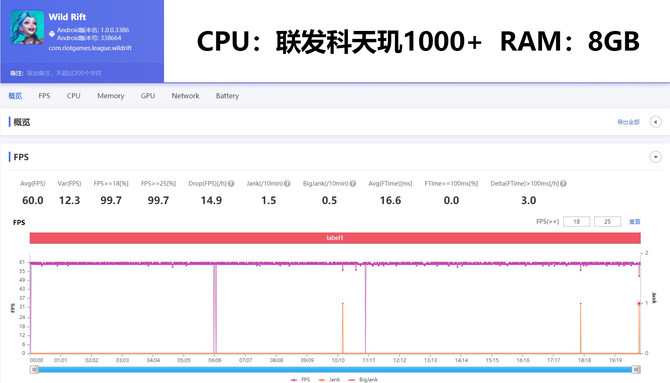This screenshot has width=670, height=383.
Task: Grab the right handle of the range slider
Action: 636,369
